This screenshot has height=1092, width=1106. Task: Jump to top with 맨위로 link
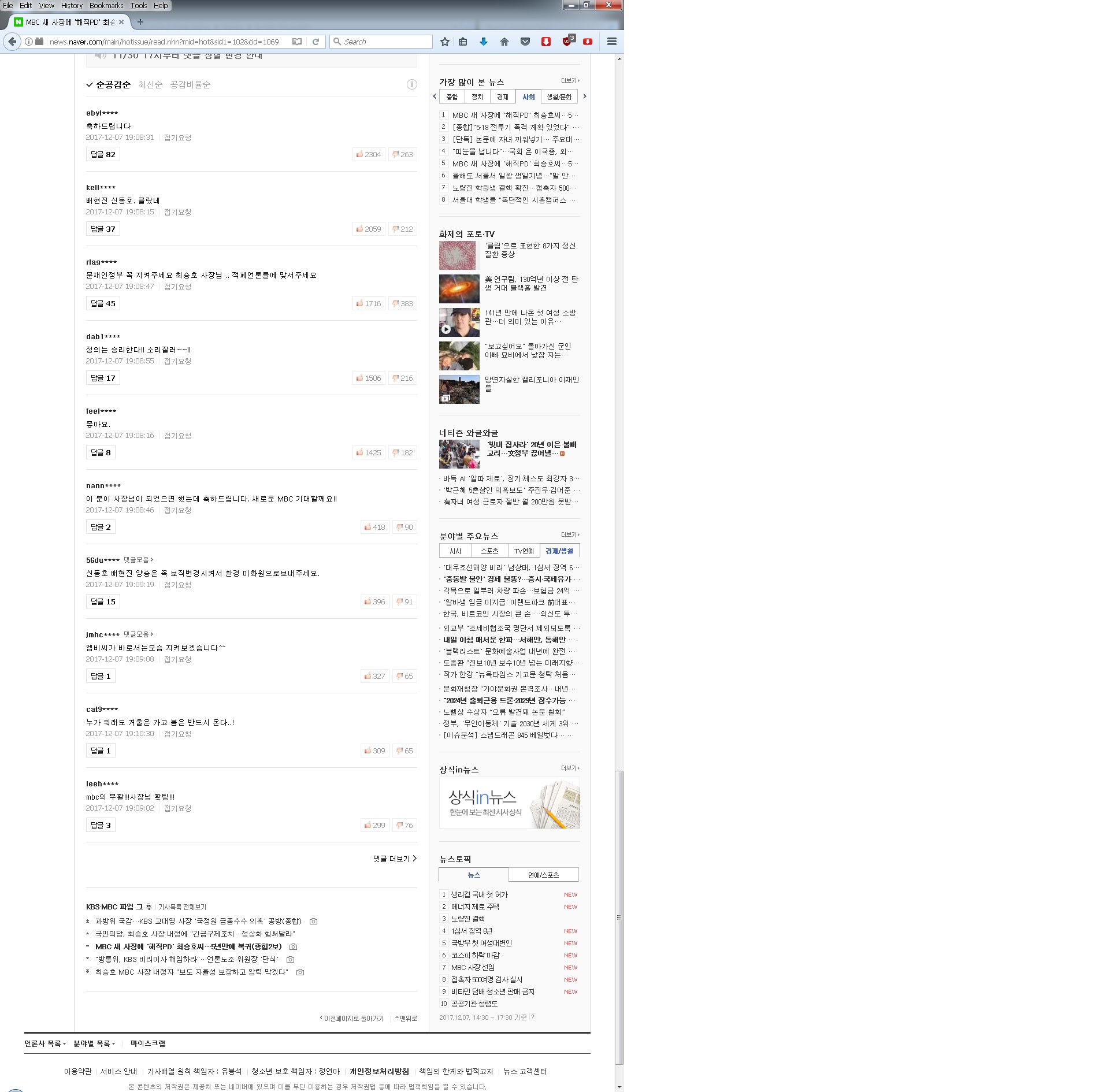406,1018
